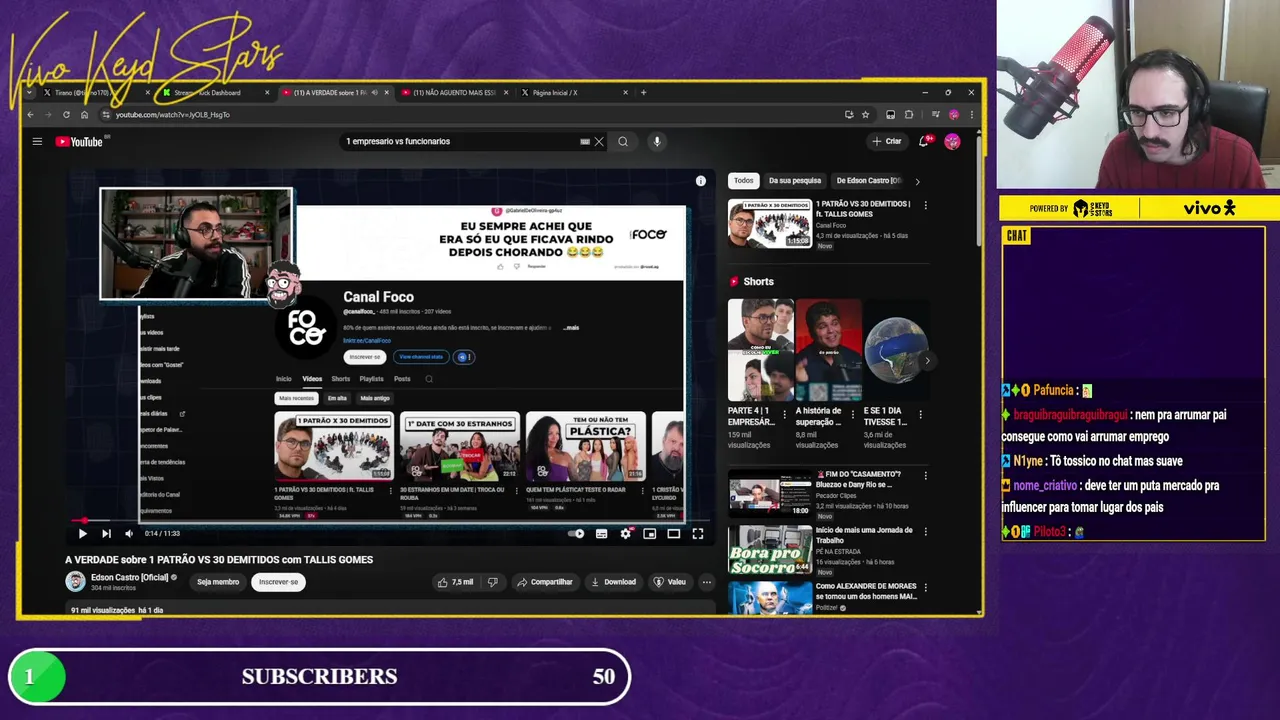Viewport: 1280px width, 720px height.
Task: Open options for 'Início de mais uma Jornada' video
Action: [925, 531]
